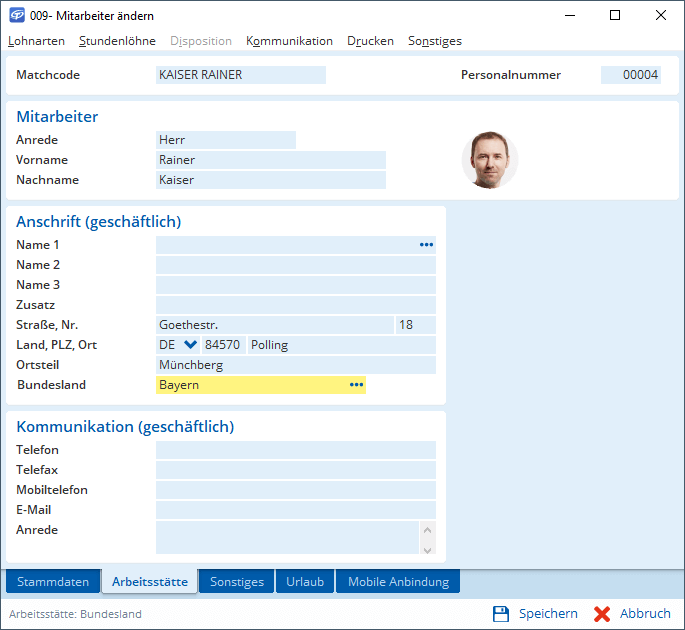Open the Drucken menu

tap(370, 41)
